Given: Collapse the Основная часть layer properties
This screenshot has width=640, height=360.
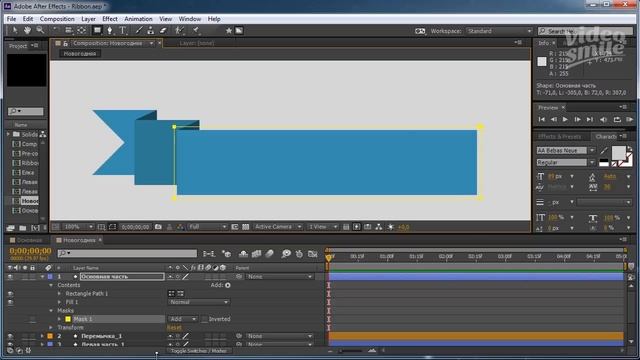Looking at the screenshot, I should (42, 277).
